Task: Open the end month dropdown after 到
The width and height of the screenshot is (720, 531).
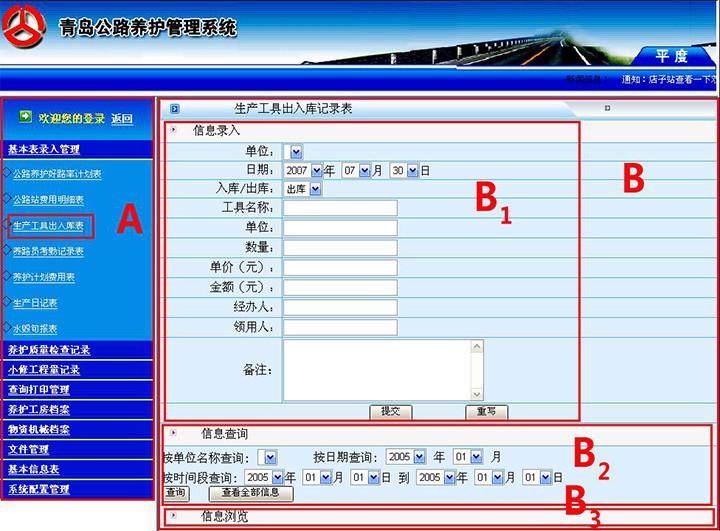Action: [x=489, y=478]
